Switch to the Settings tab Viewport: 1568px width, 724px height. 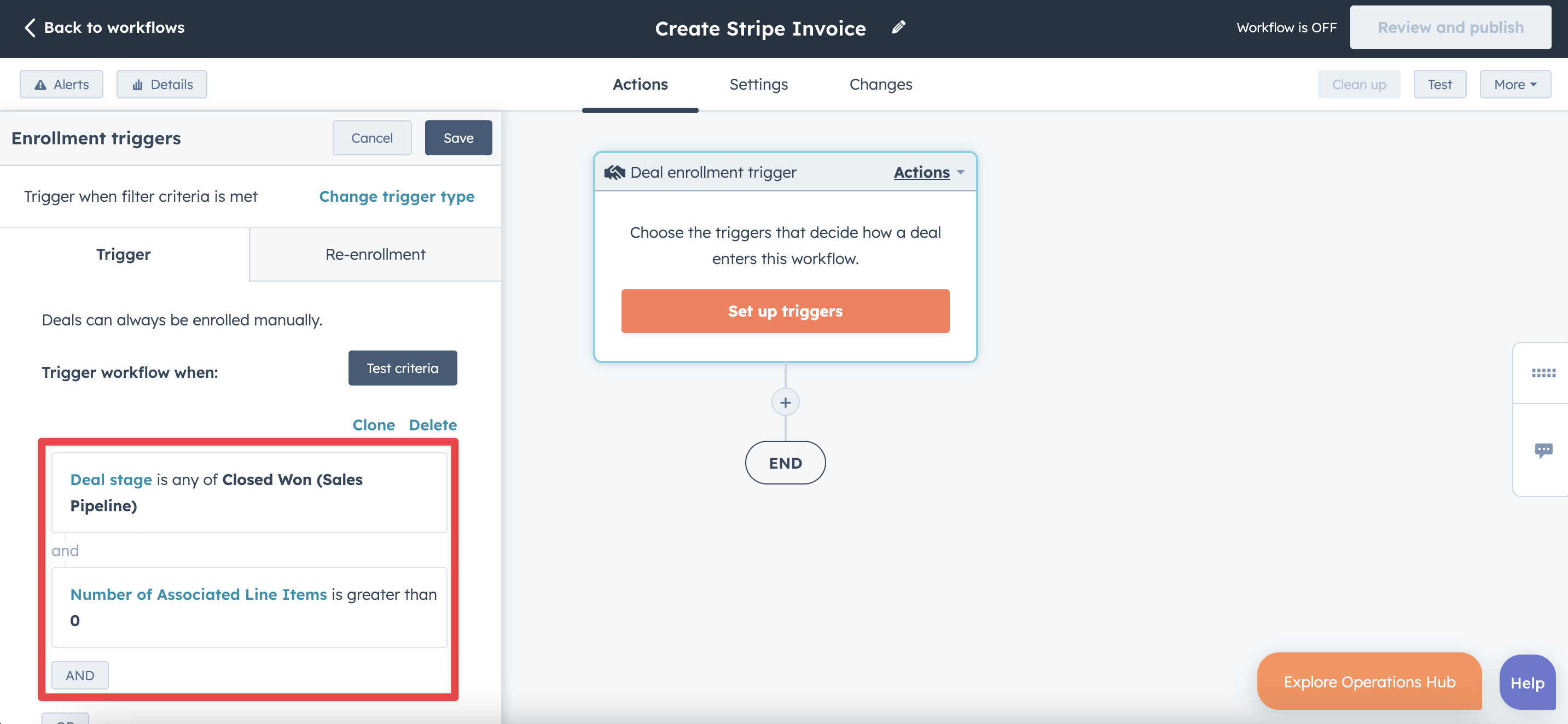pos(758,85)
